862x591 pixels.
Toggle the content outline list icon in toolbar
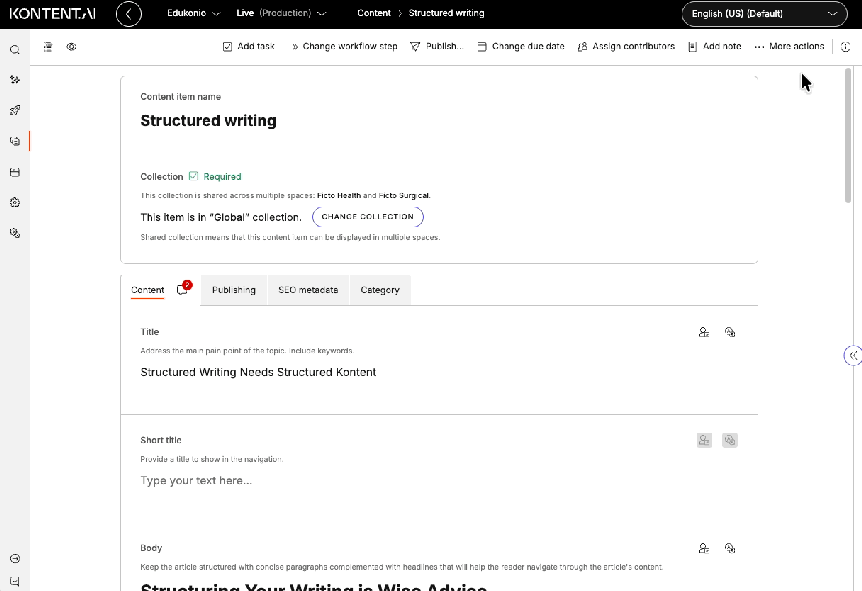[48, 47]
